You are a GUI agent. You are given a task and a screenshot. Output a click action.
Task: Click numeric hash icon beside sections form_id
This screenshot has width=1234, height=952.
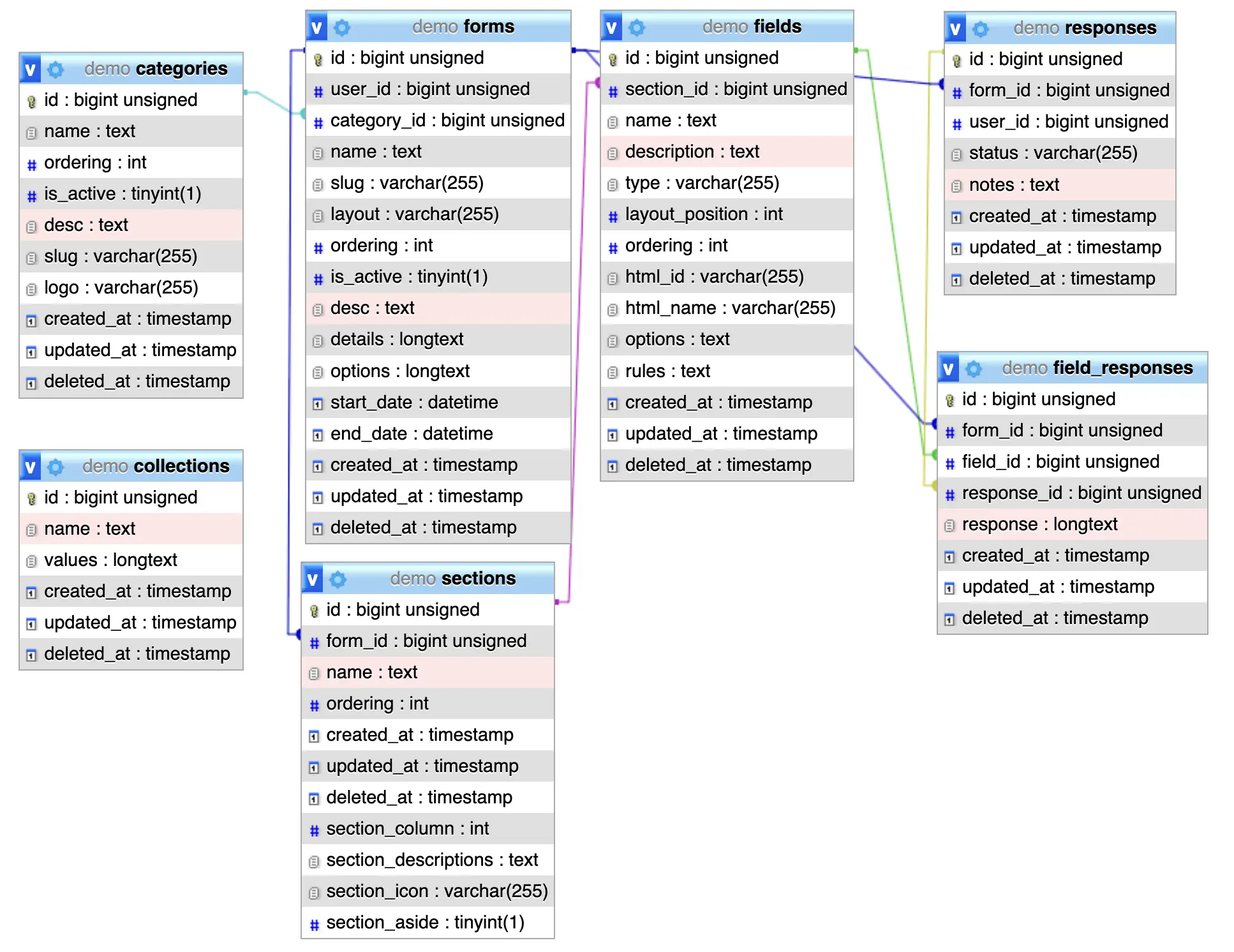[x=314, y=643]
